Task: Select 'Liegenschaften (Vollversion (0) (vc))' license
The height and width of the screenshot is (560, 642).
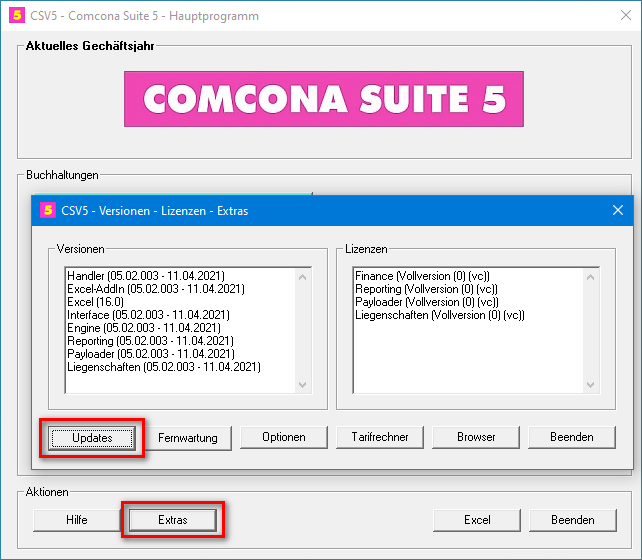Action: [440, 315]
